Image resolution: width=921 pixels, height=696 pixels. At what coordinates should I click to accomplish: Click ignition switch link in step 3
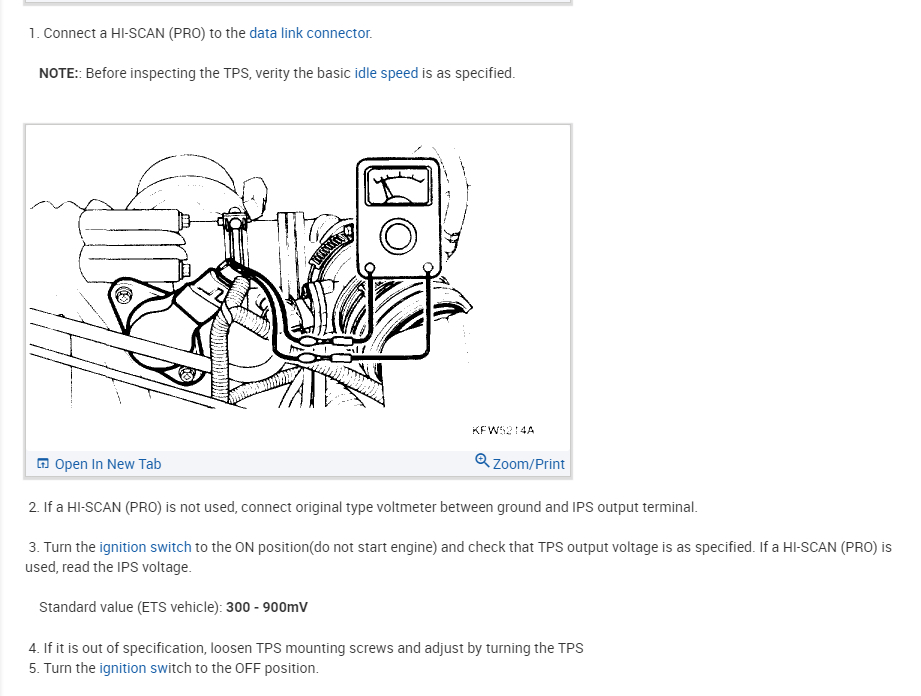[x=146, y=547]
